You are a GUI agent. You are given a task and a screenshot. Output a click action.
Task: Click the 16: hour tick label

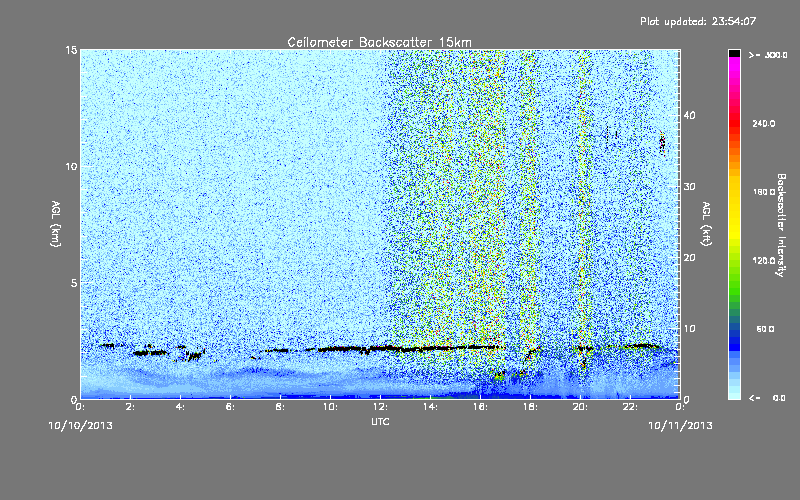480,407
